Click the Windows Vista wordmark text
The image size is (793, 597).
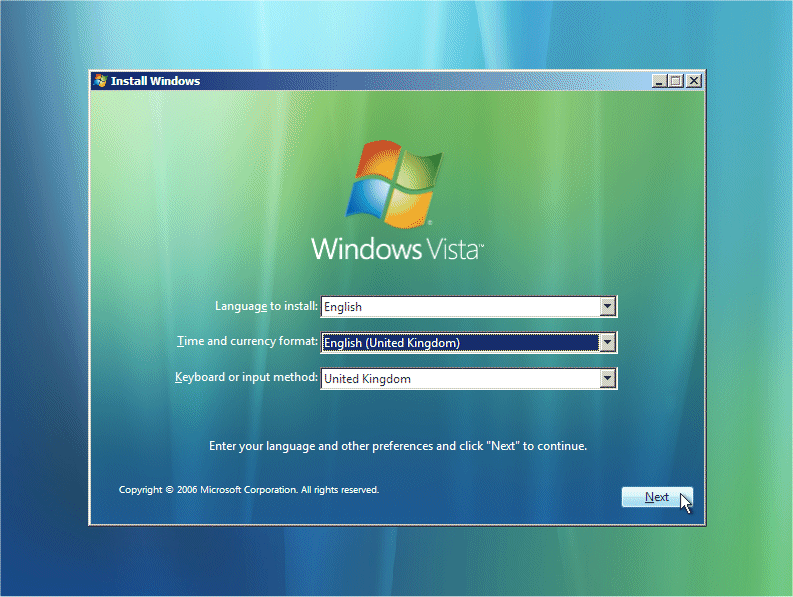pyautogui.click(x=398, y=249)
